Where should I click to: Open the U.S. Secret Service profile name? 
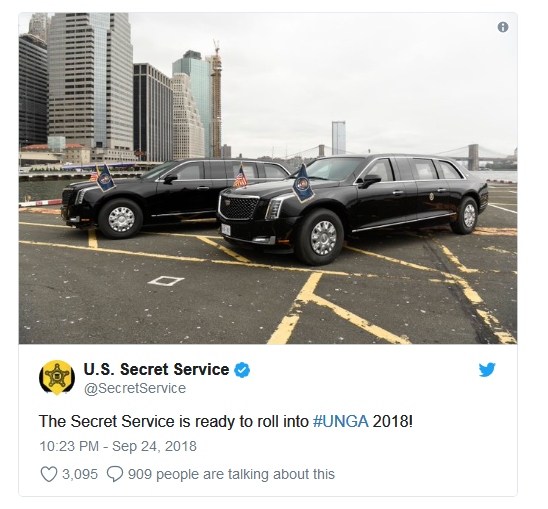click(x=156, y=370)
